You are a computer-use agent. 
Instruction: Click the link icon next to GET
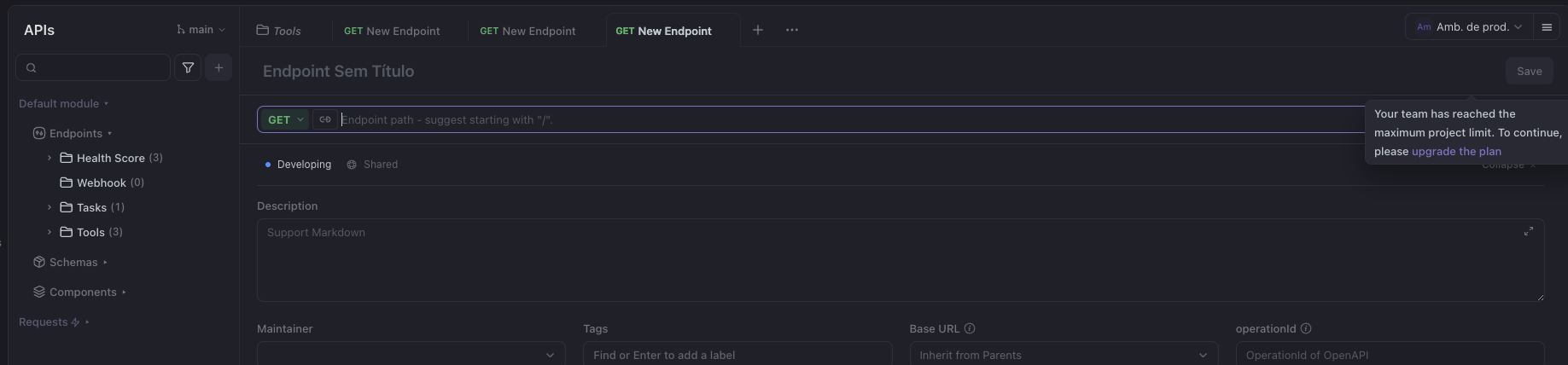(x=324, y=119)
